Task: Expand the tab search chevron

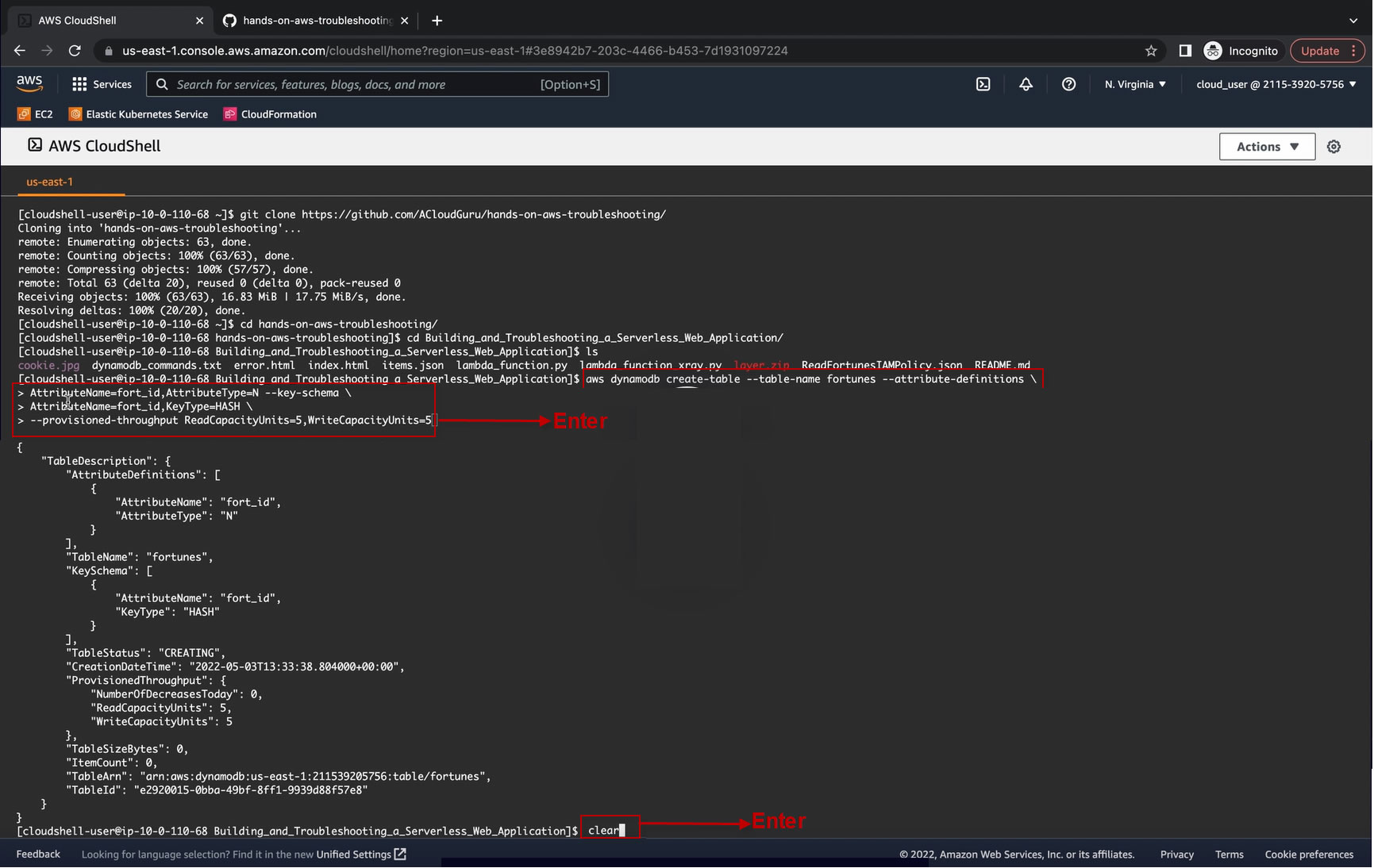Action: tap(1353, 21)
